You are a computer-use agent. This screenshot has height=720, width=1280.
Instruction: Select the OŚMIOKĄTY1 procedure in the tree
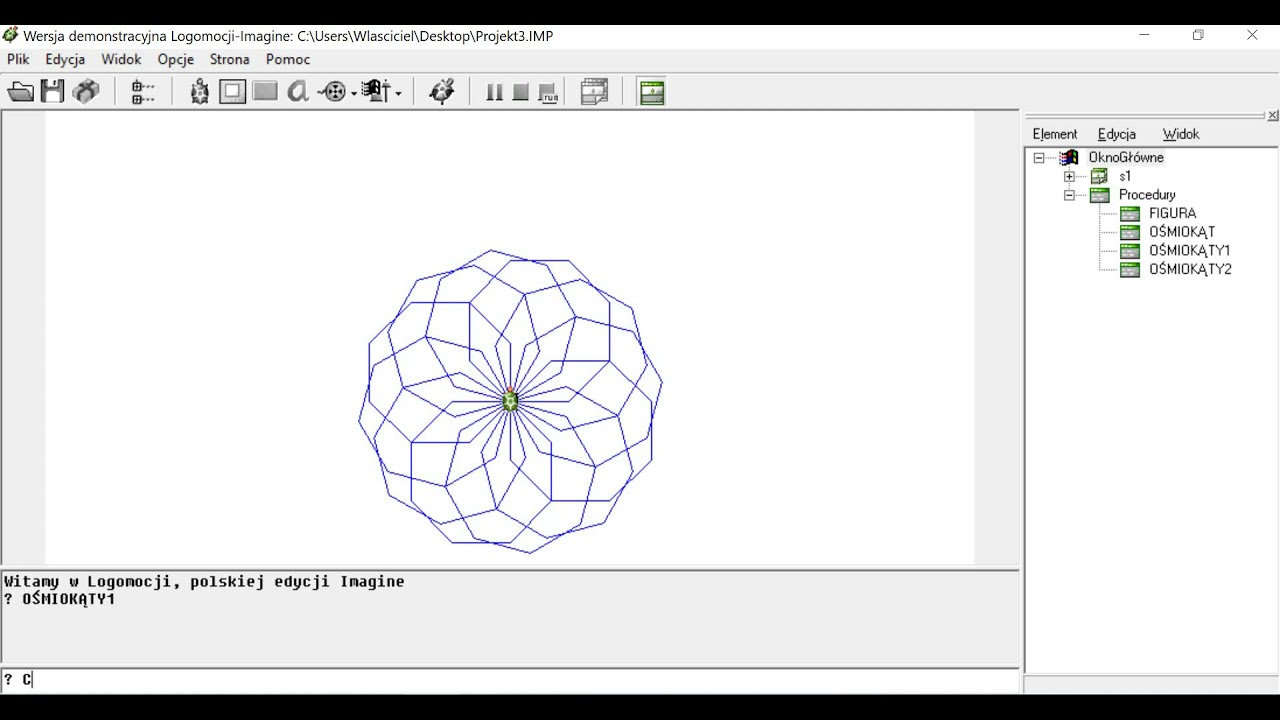(1190, 250)
